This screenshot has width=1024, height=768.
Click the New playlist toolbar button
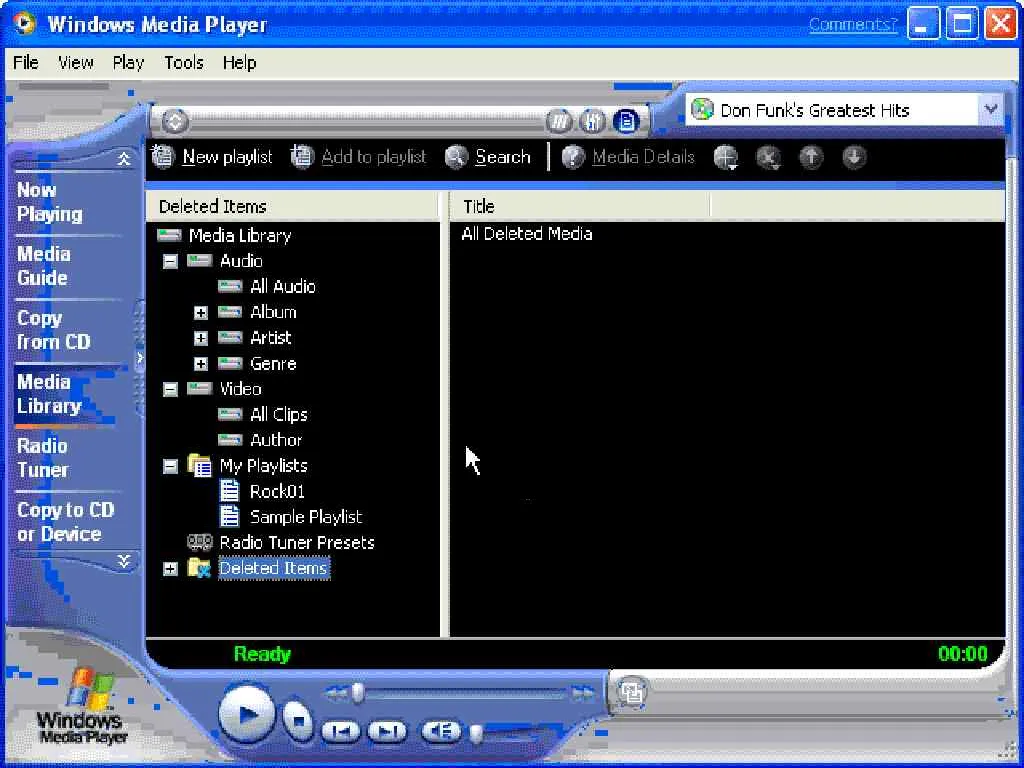coord(212,157)
